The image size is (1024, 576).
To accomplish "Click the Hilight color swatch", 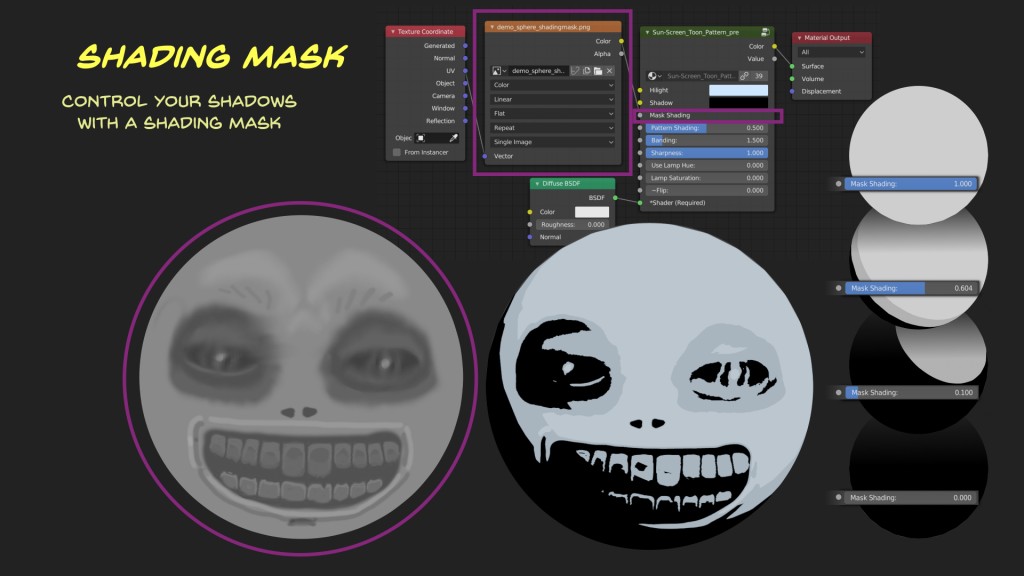I will (738, 90).
